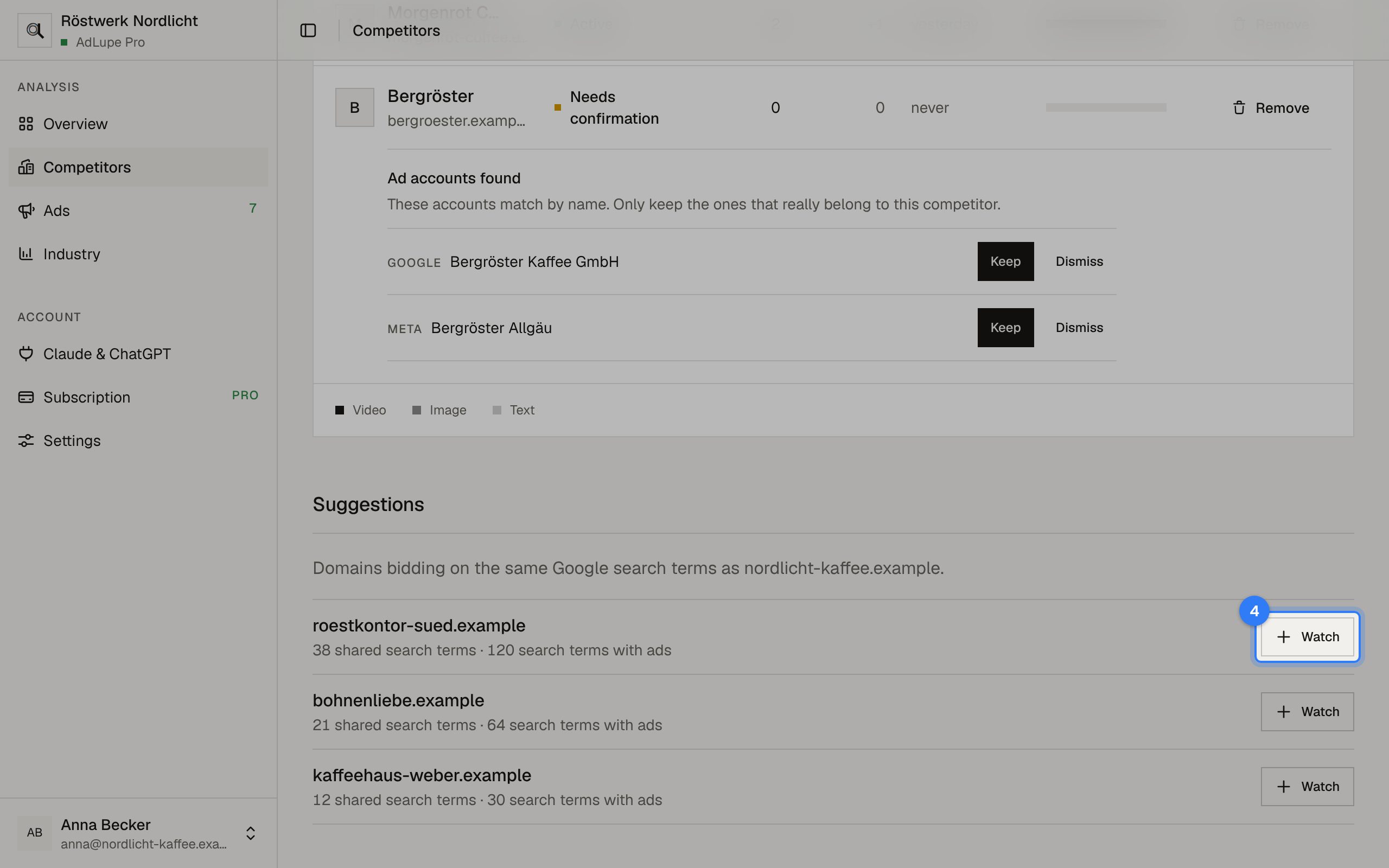Open the Röstwerk Nordlicht workspace header
1389x868 pixels.
(138, 30)
